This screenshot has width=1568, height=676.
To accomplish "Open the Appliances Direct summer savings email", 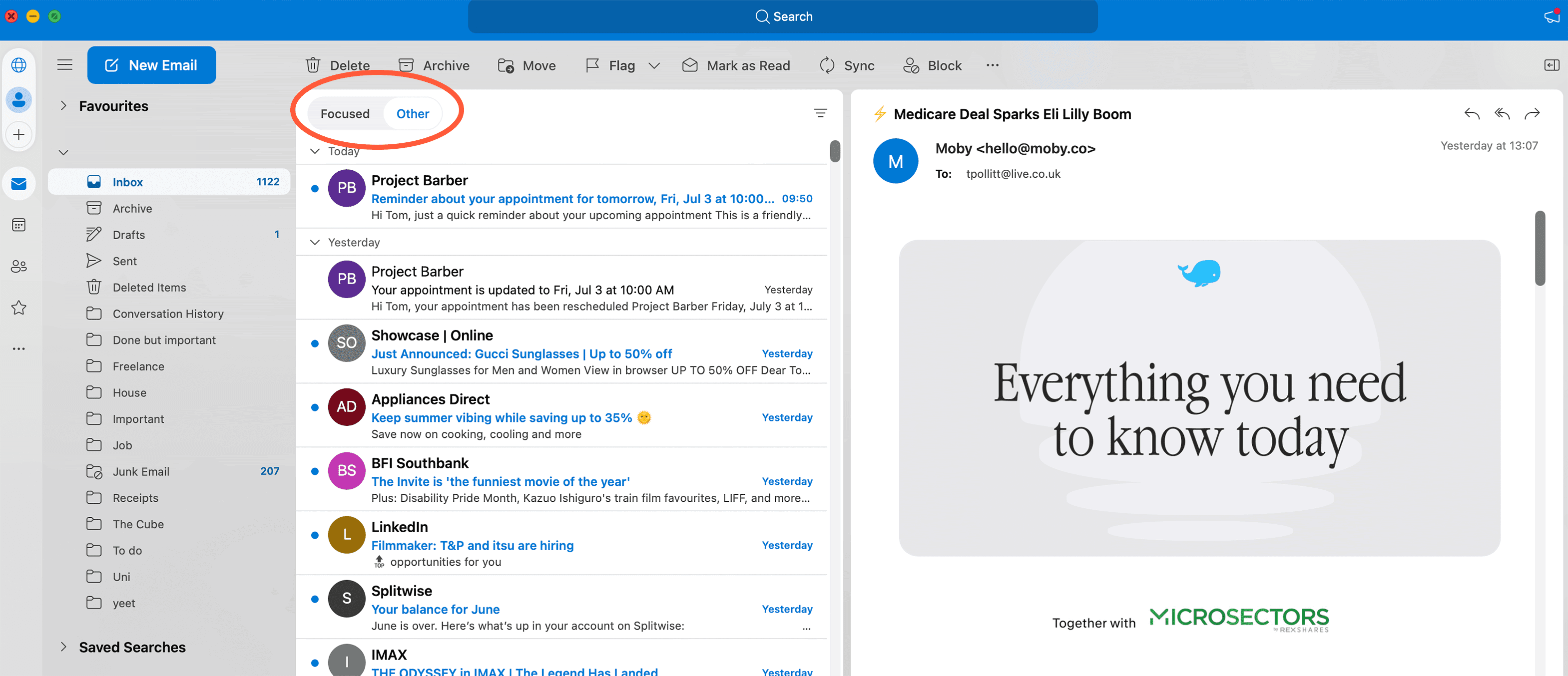I will click(x=562, y=415).
